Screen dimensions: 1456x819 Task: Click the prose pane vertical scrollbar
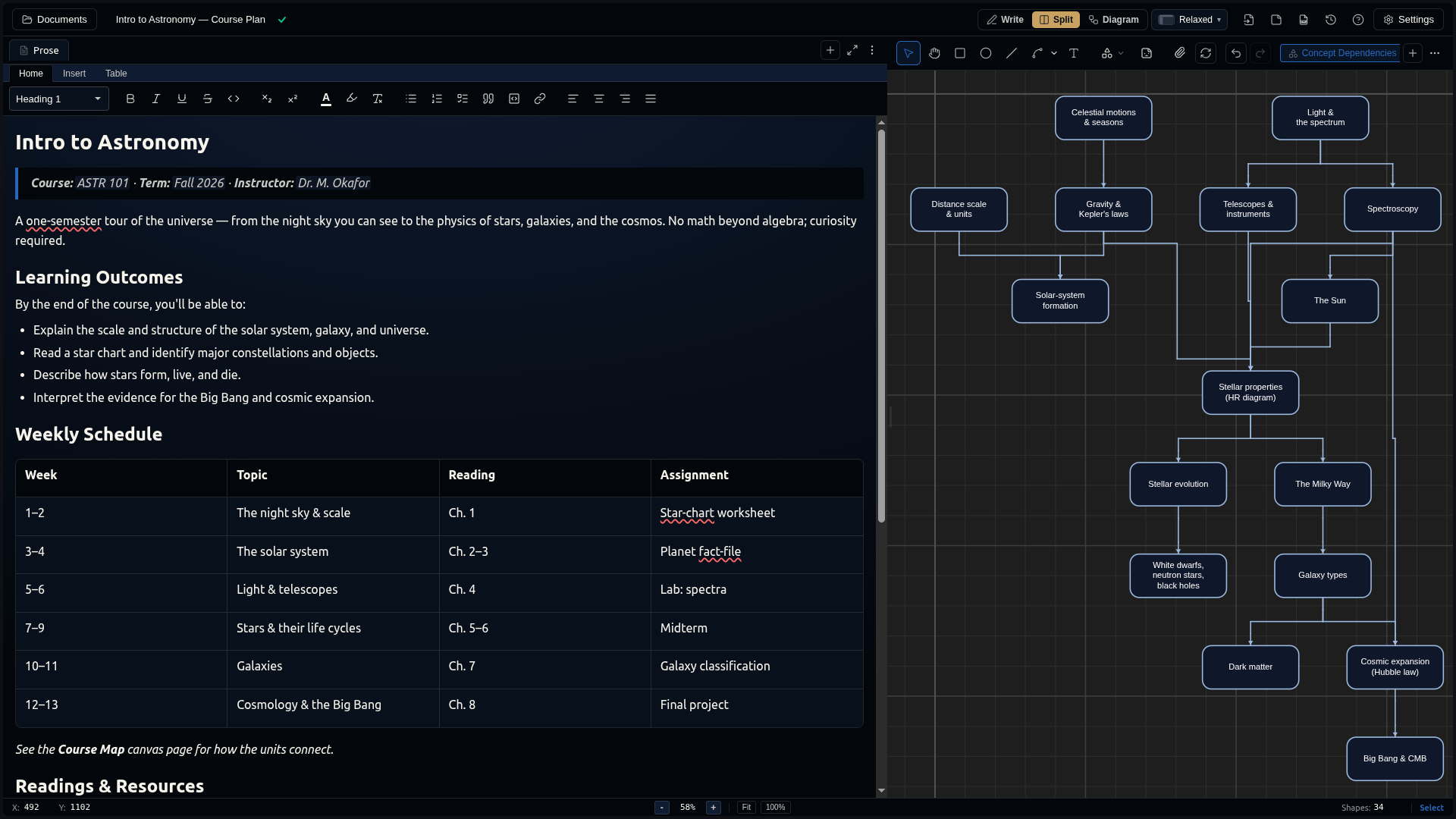point(881,326)
